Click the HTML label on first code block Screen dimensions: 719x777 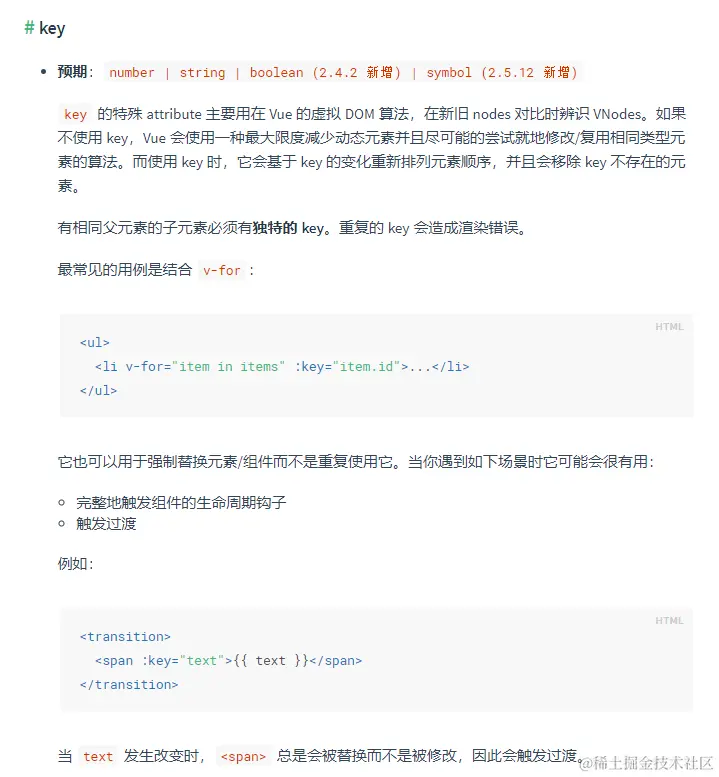(x=669, y=327)
